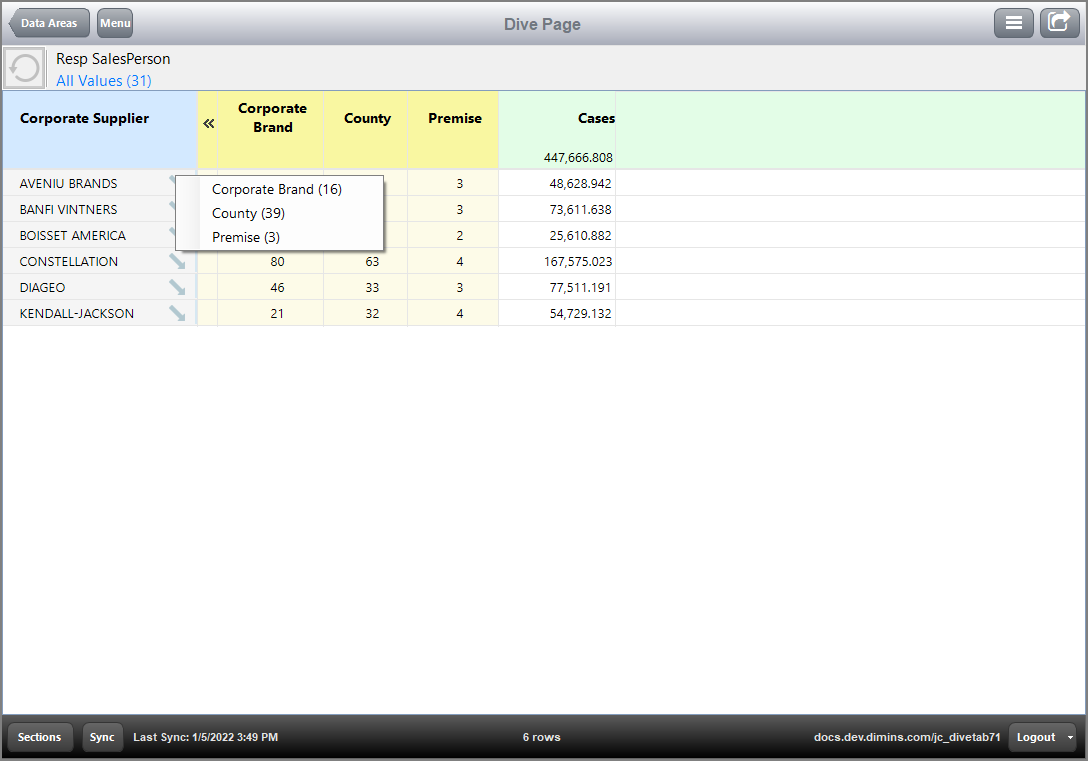
Task: Reset the filter using the circular arrow icon
Action: tap(22, 68)
